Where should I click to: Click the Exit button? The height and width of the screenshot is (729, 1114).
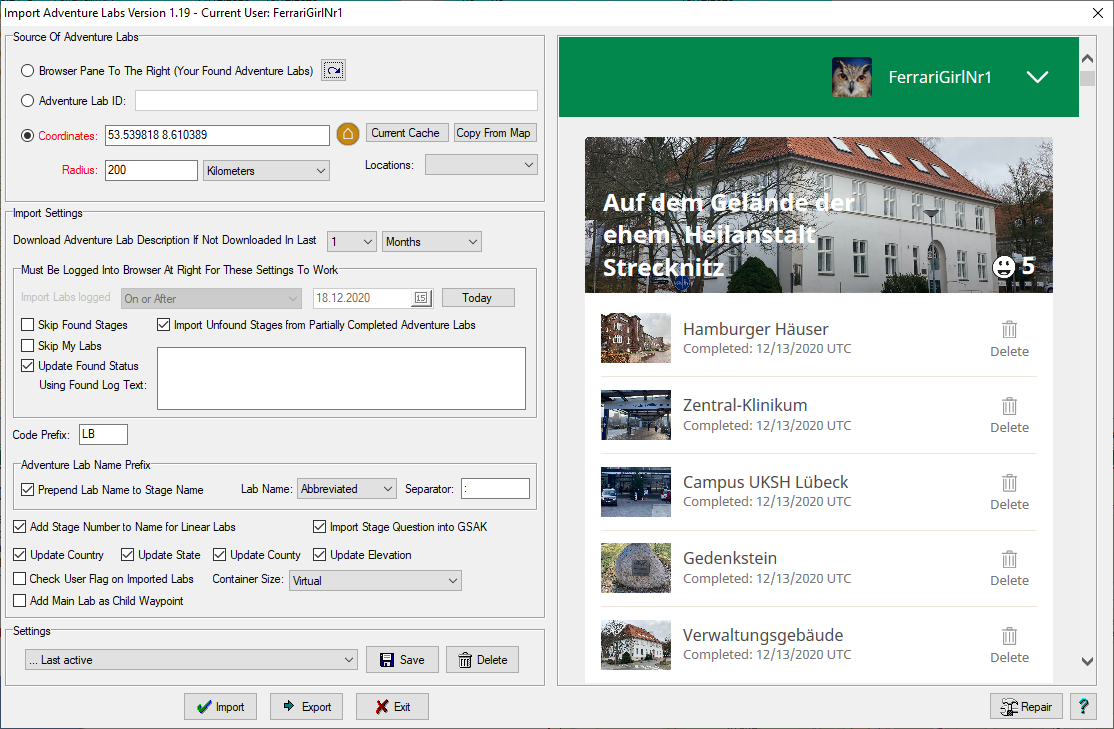(393, 706)
